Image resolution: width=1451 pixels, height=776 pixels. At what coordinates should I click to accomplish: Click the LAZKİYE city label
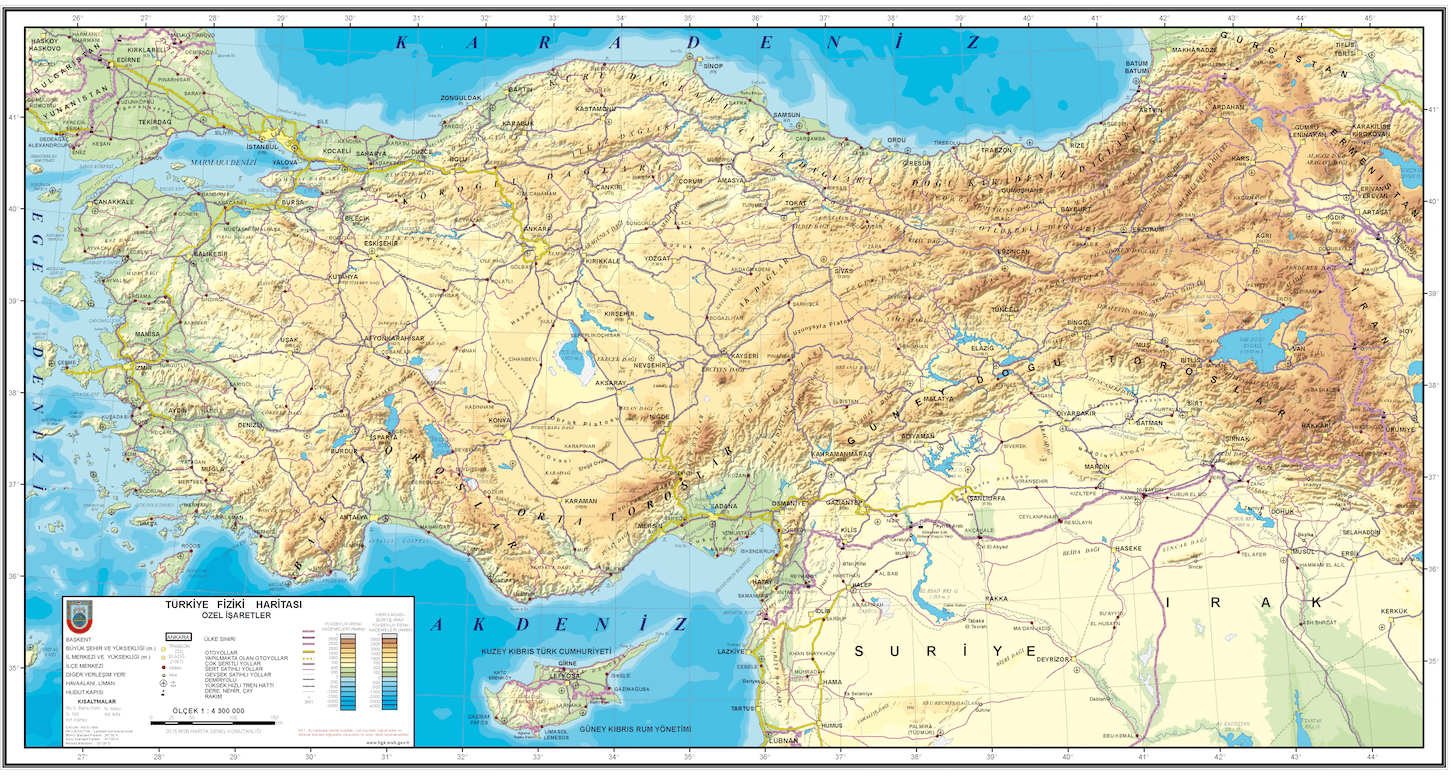[x=732, y=651]
